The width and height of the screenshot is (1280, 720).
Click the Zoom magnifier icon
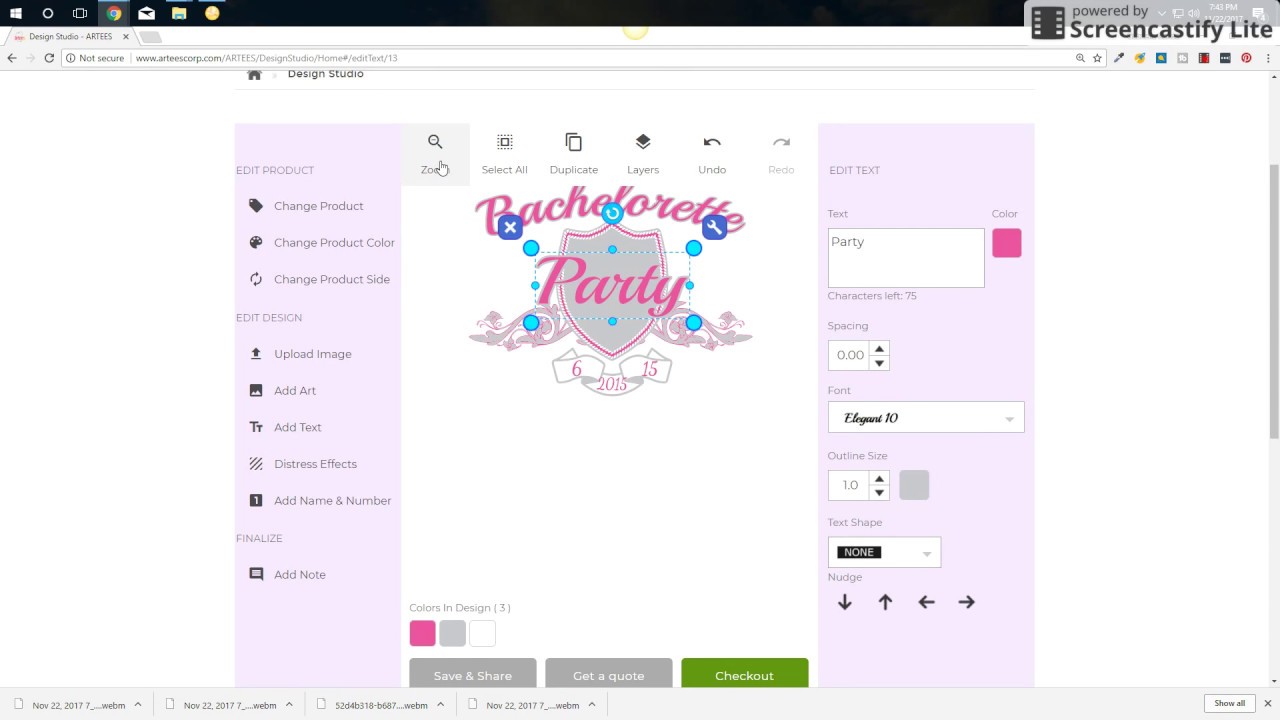[435, 142]
